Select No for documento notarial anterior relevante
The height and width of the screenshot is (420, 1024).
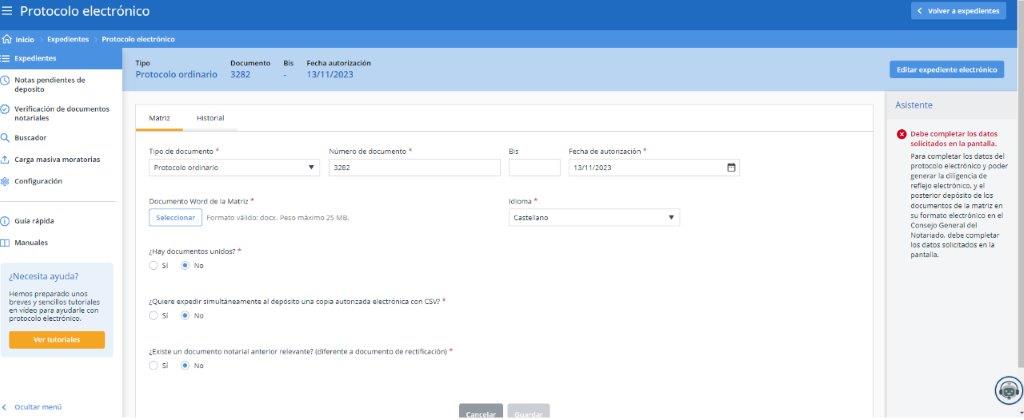coord(185,365)
